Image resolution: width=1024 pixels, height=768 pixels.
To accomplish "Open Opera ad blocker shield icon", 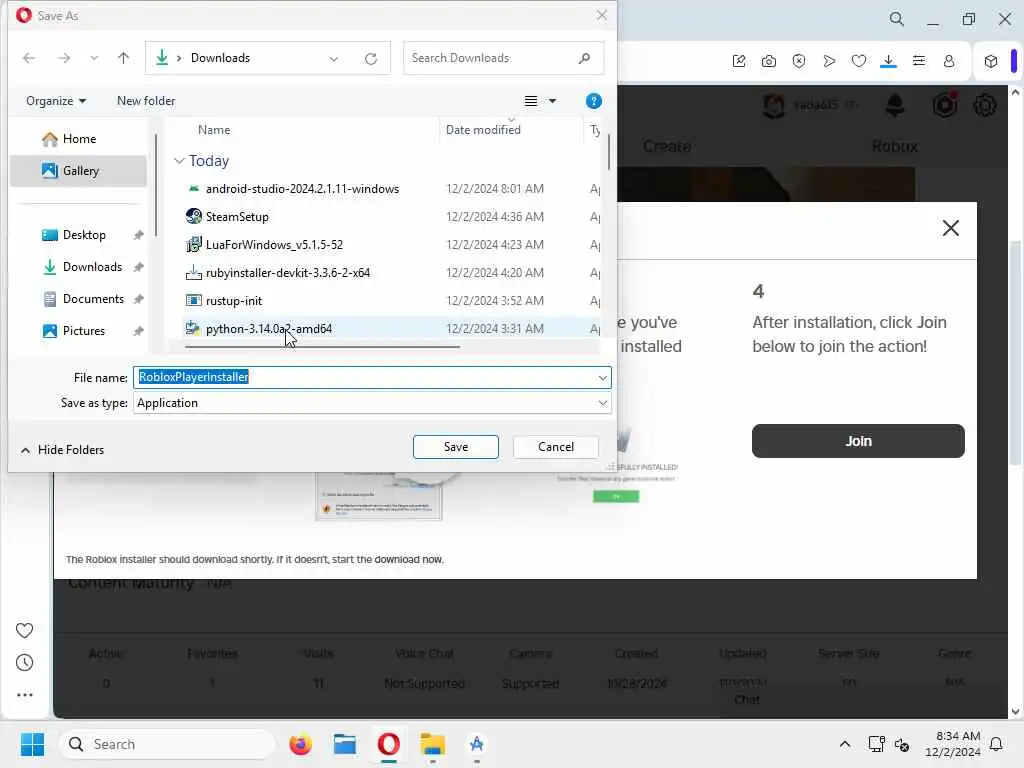I will coord(799,61).
